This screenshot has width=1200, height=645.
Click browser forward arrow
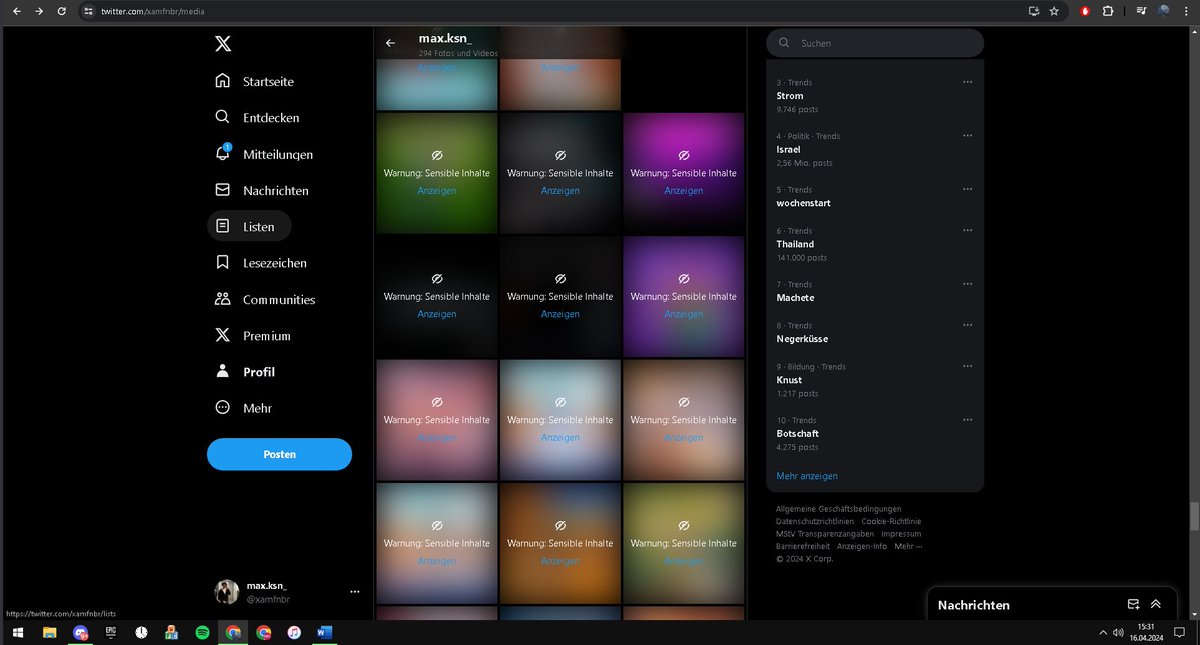(x=39, y=11)
